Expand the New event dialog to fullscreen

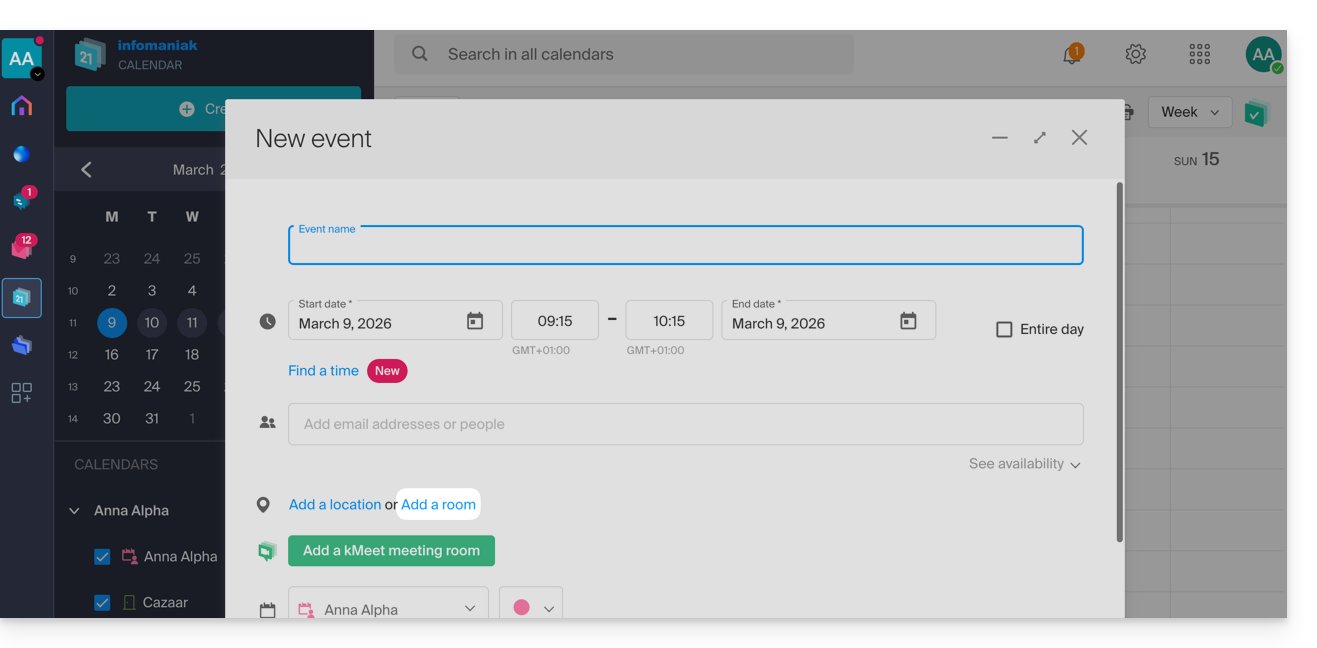(1040, 138)
